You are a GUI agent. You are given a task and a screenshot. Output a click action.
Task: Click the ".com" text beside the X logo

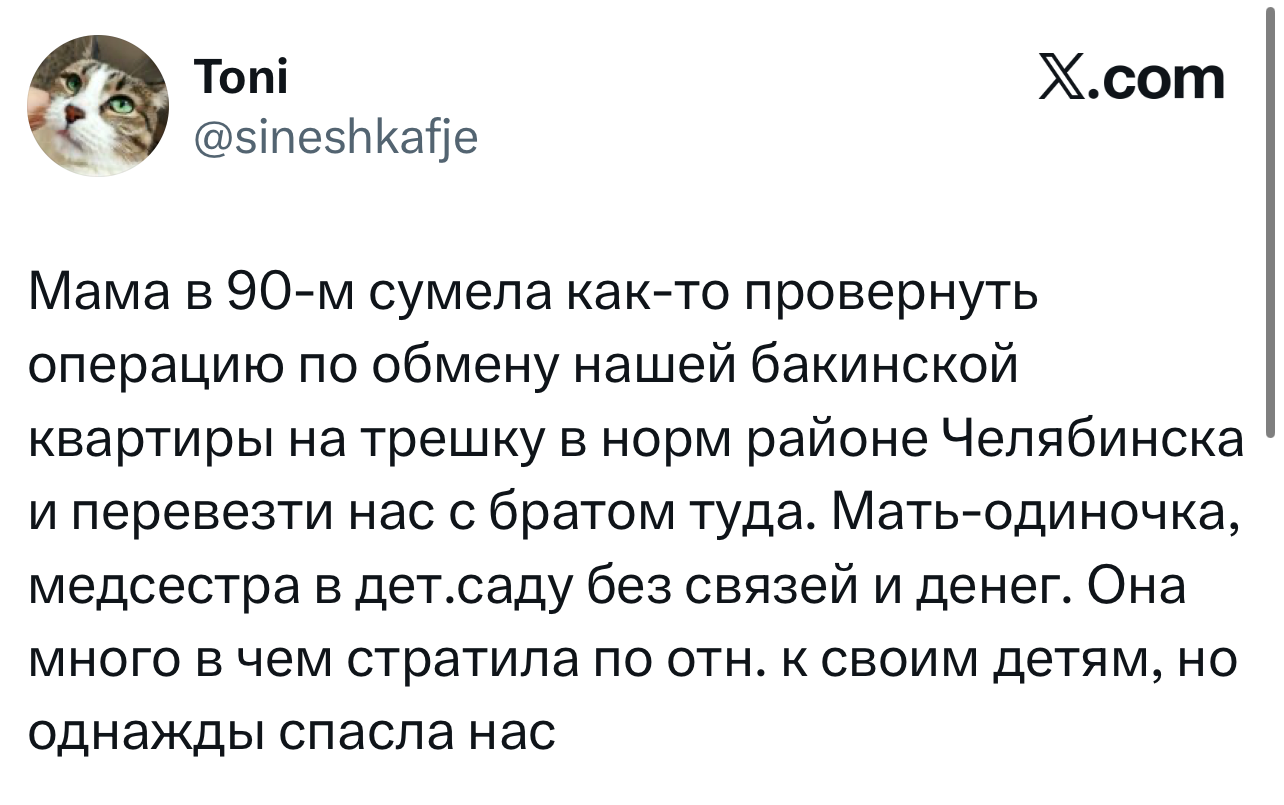pyautogui.click(x=1162, y=80)
